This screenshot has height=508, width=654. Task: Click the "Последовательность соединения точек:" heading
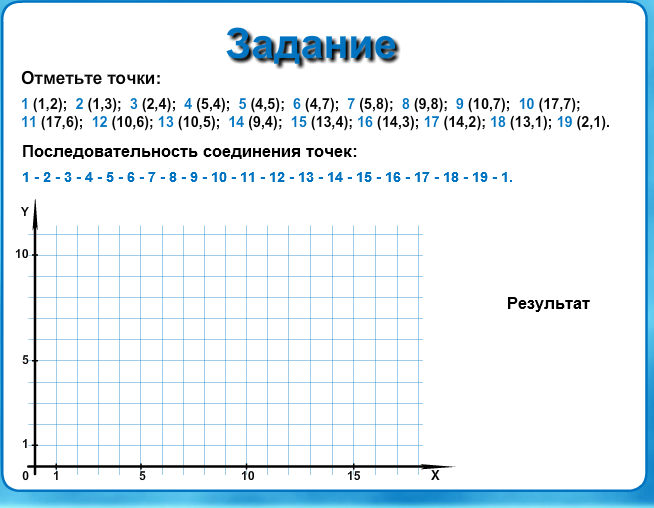point(188,152)
